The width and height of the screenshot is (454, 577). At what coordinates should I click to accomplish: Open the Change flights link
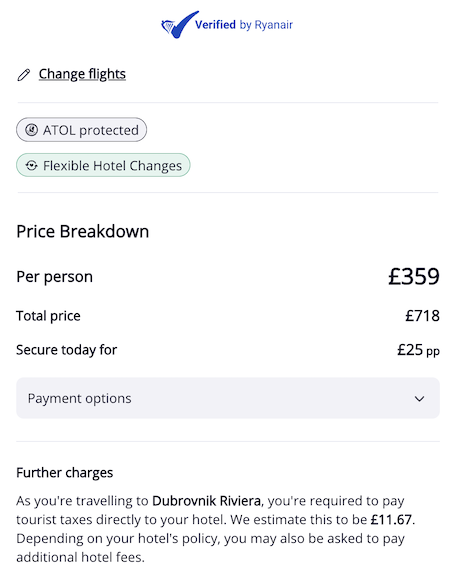82,74
